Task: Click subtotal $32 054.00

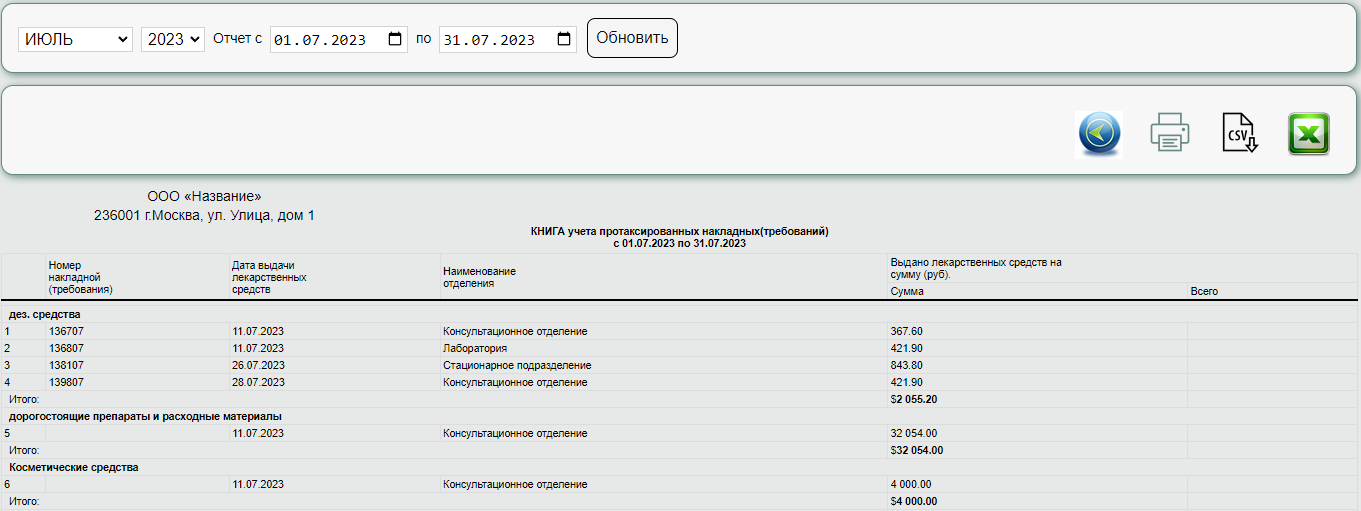Action: click(916, 450)
